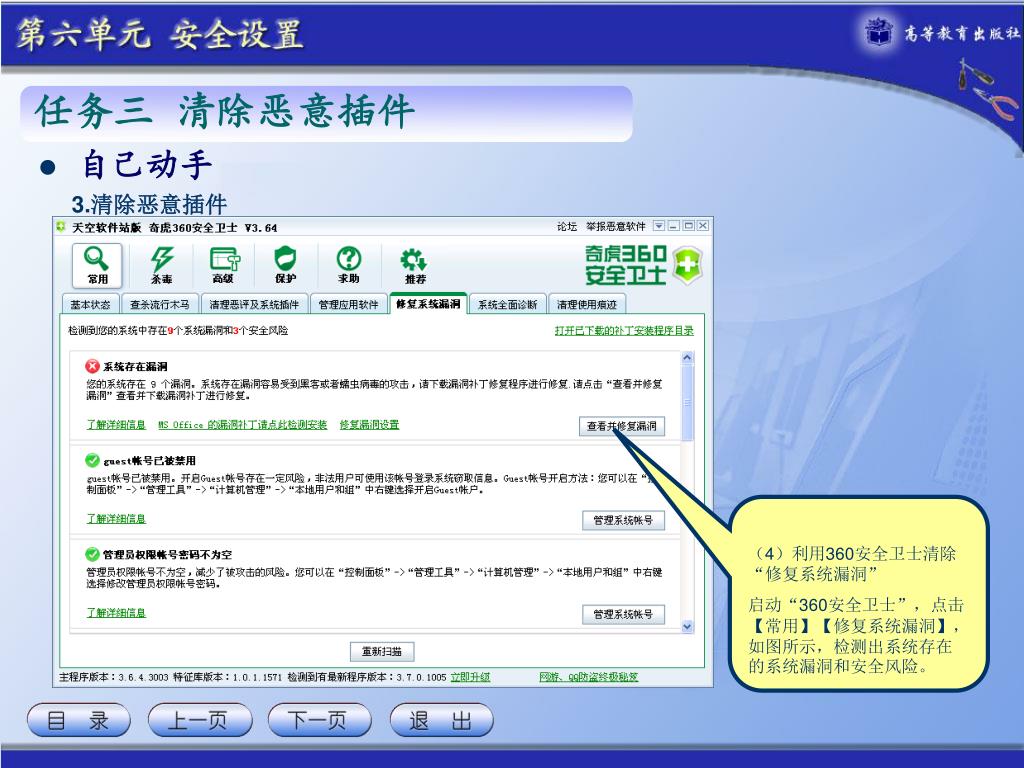Click the 推荐 gear toolbar icon
The height and width of the screenshot is (768, 1024).
pos(415,265)
